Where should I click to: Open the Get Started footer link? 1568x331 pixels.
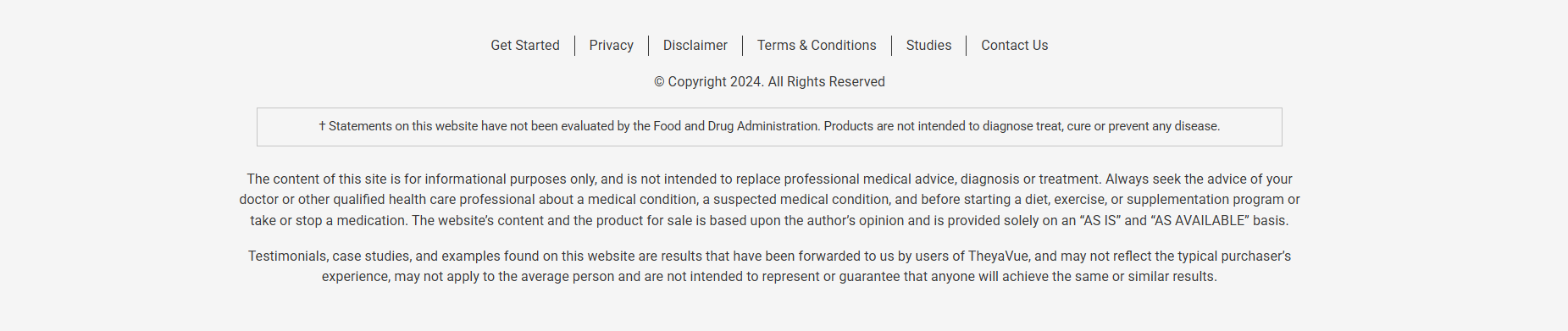[x=525, y=46]
